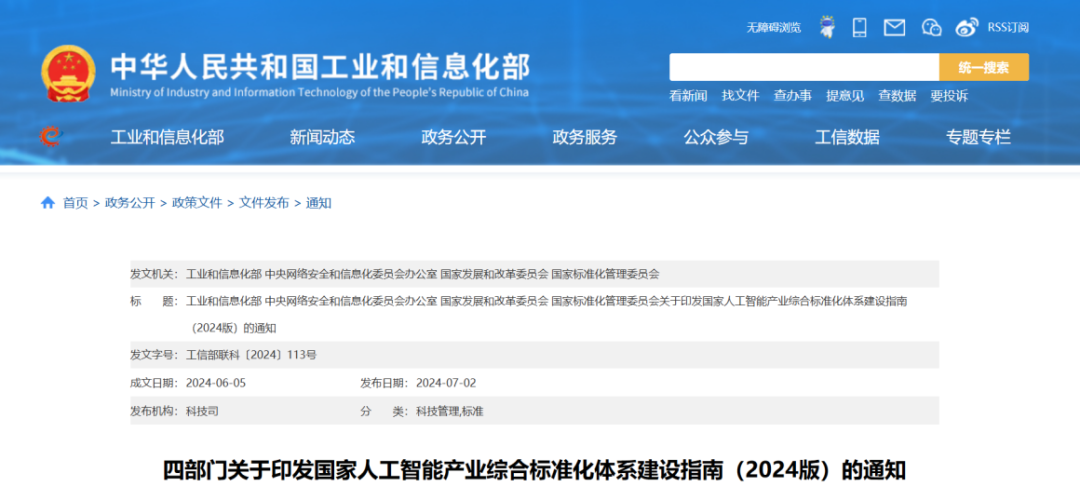This screenshot has height=500, width=1080.
Task: Click the 成文日期 value 2024-06-05
Action: pos(216,383)
